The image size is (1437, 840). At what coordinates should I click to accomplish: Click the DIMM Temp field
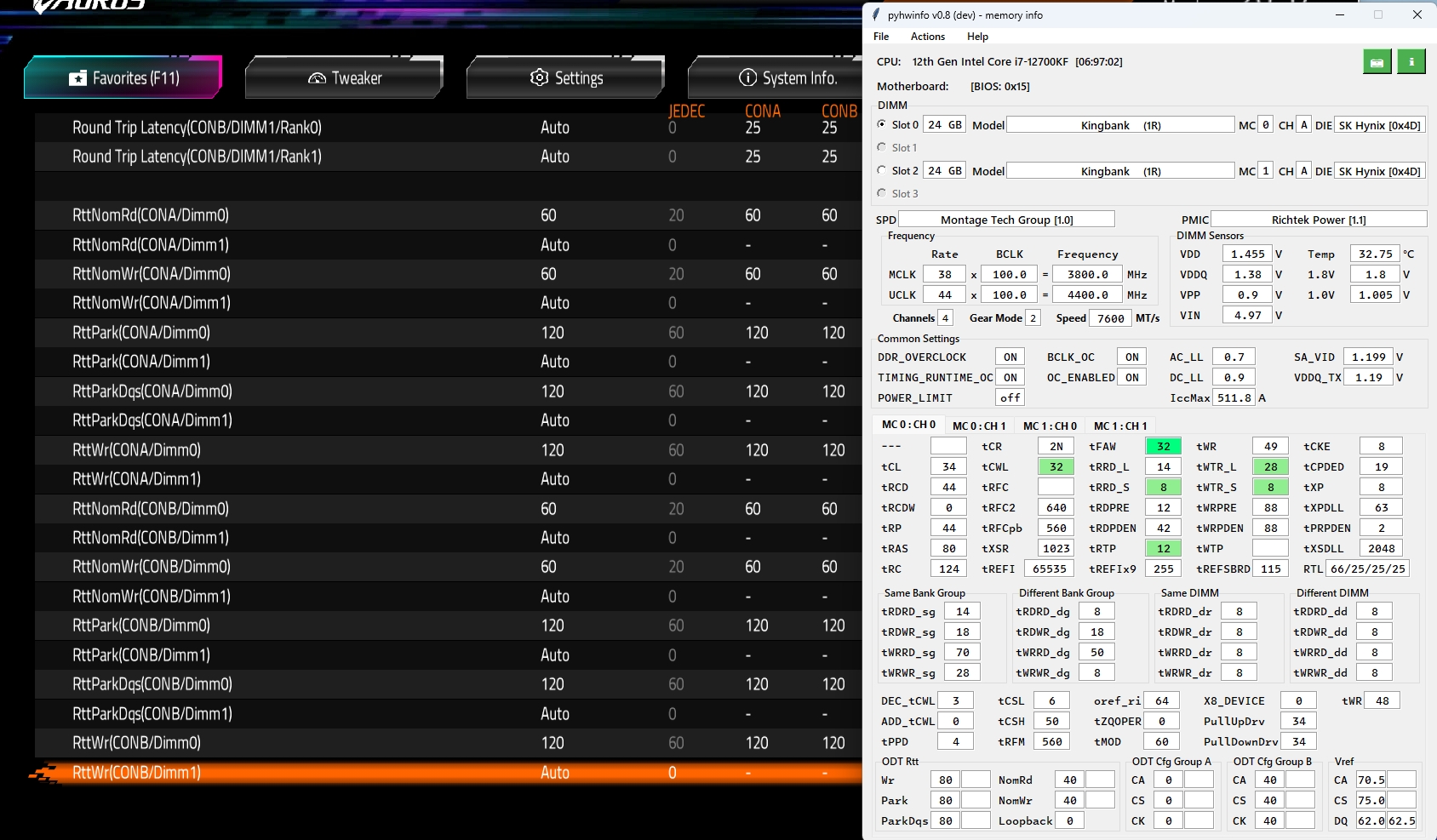coord(1376,254)
